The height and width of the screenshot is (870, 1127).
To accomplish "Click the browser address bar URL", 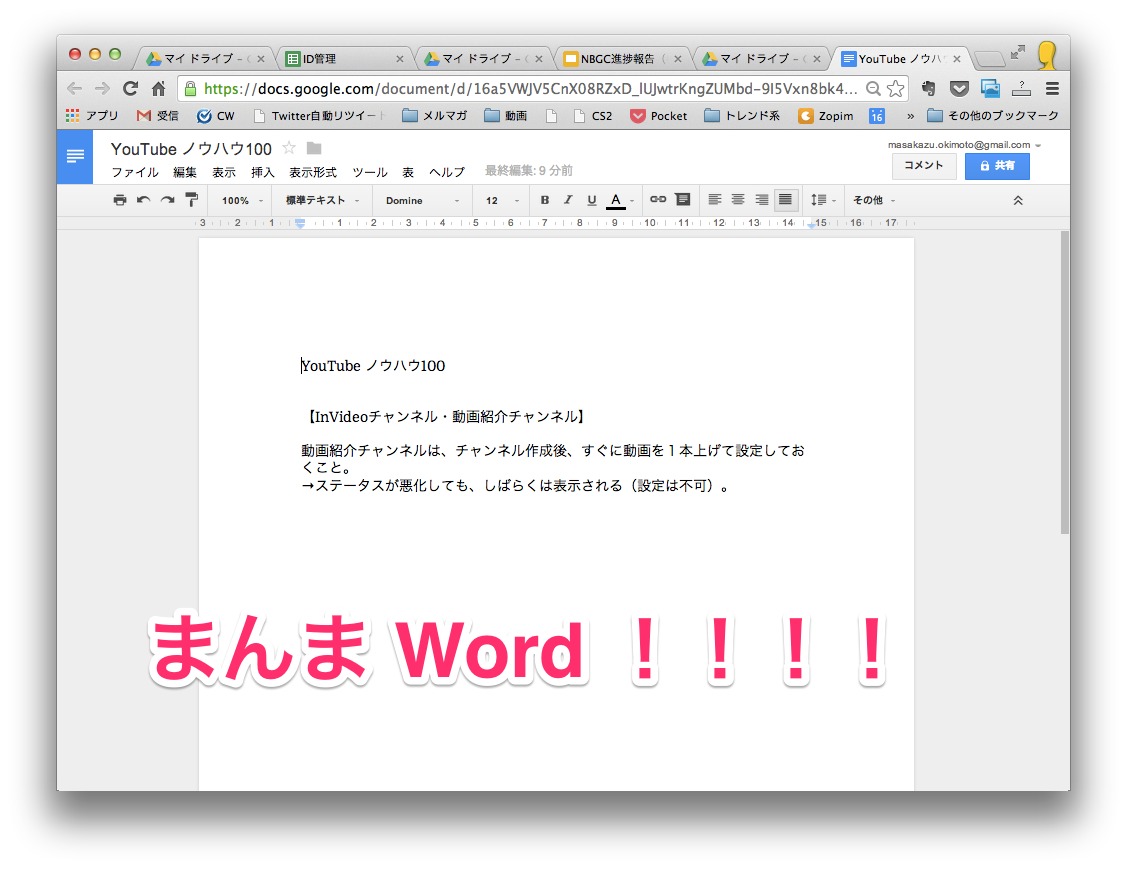I will click(x=530, y=88).
